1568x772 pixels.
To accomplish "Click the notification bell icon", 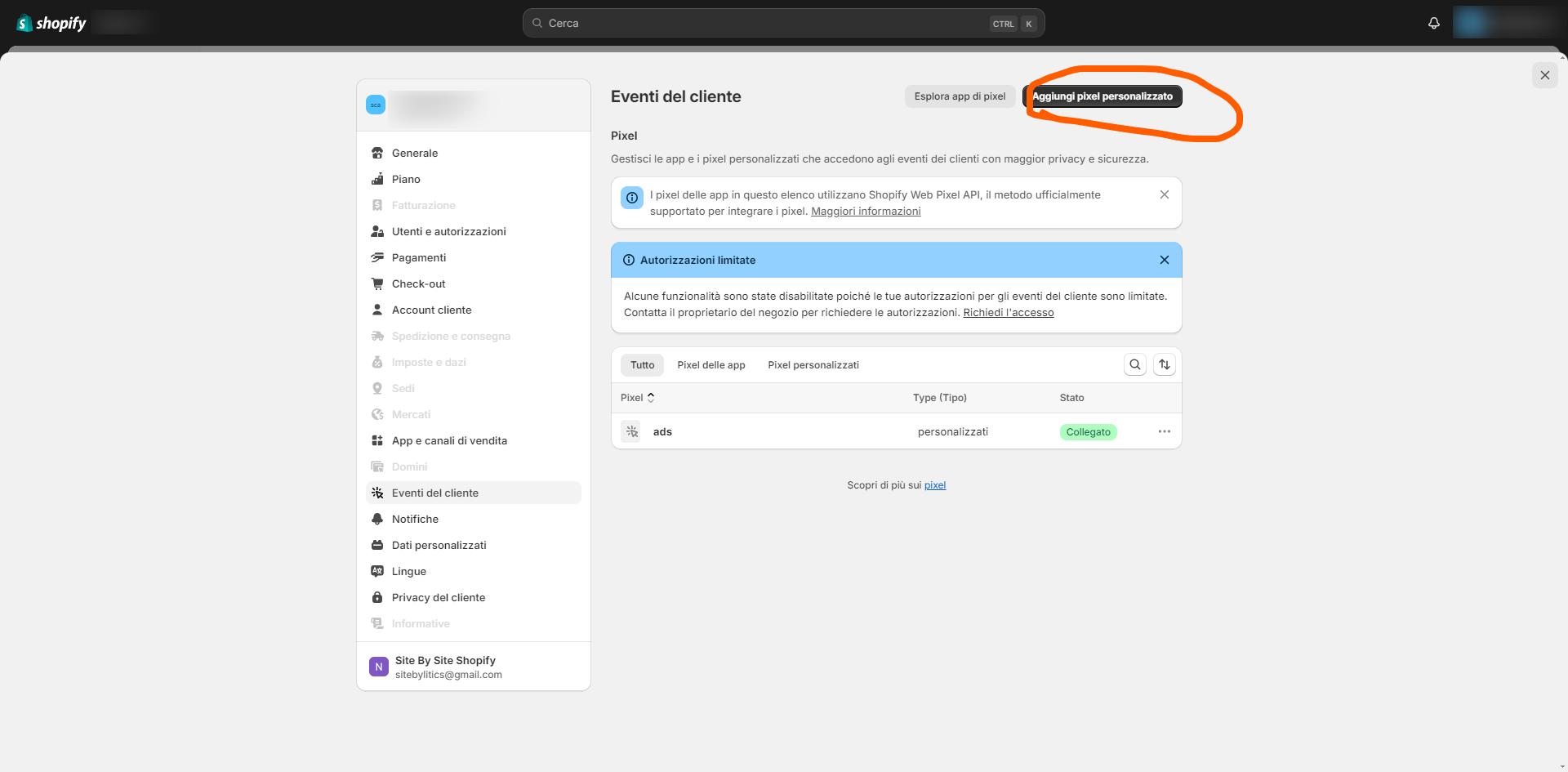I will (x=1433, y=23).
